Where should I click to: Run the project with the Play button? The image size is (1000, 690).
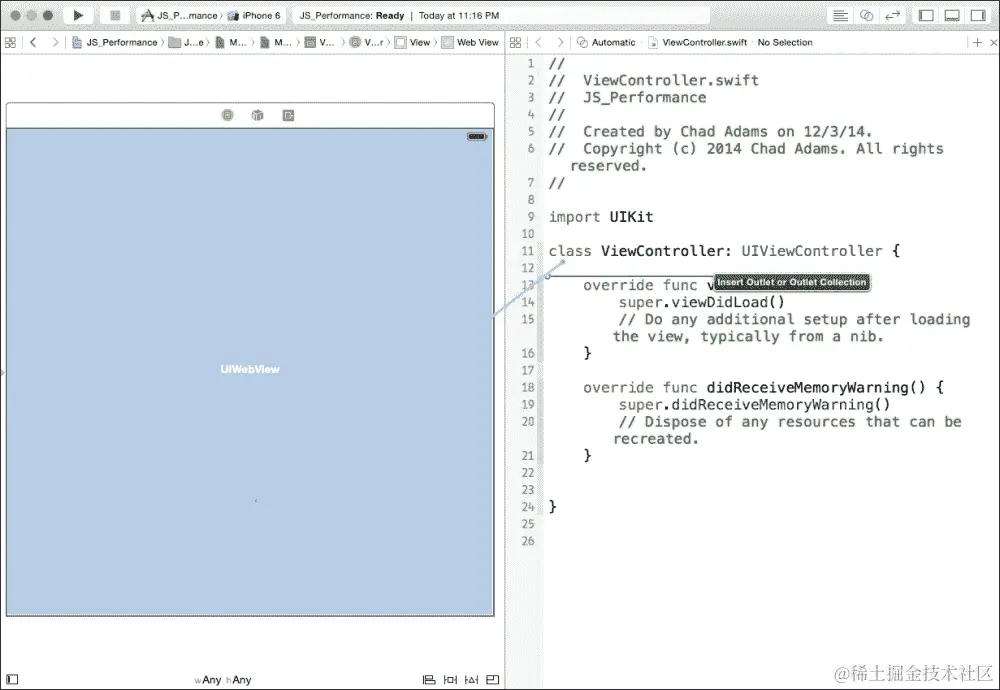point(78,15)
